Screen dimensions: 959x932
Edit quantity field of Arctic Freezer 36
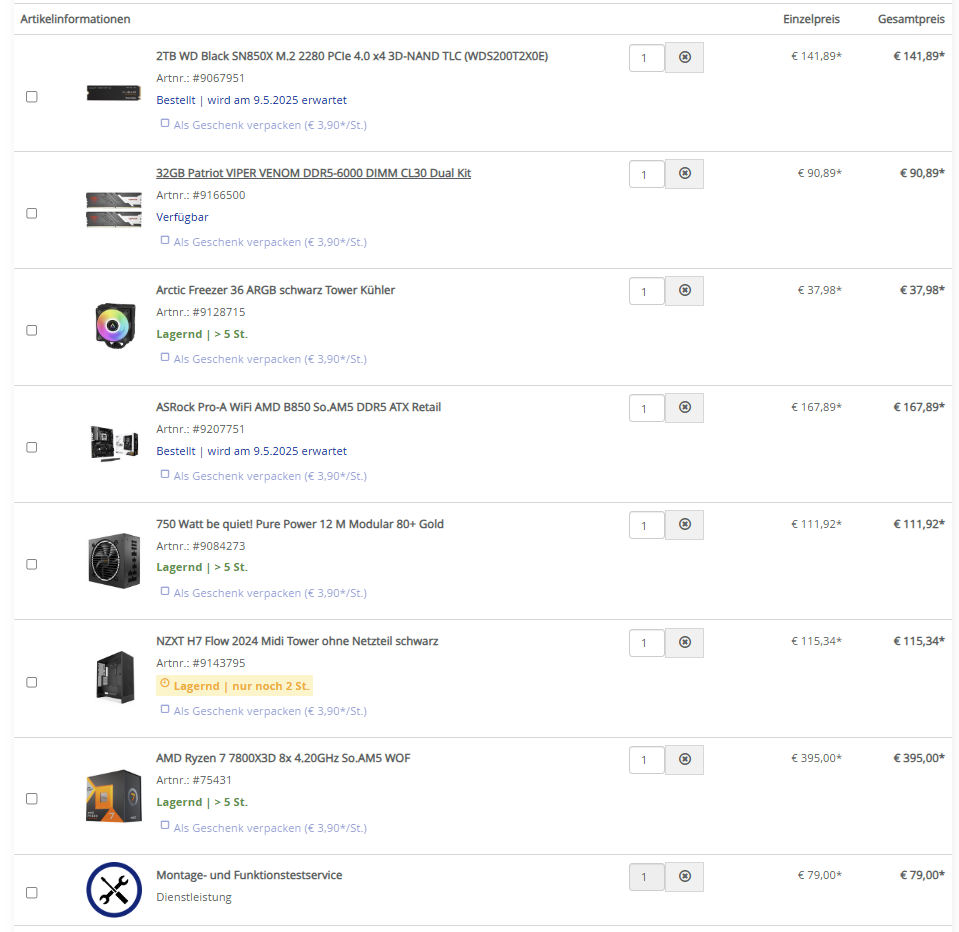(646, 292)
